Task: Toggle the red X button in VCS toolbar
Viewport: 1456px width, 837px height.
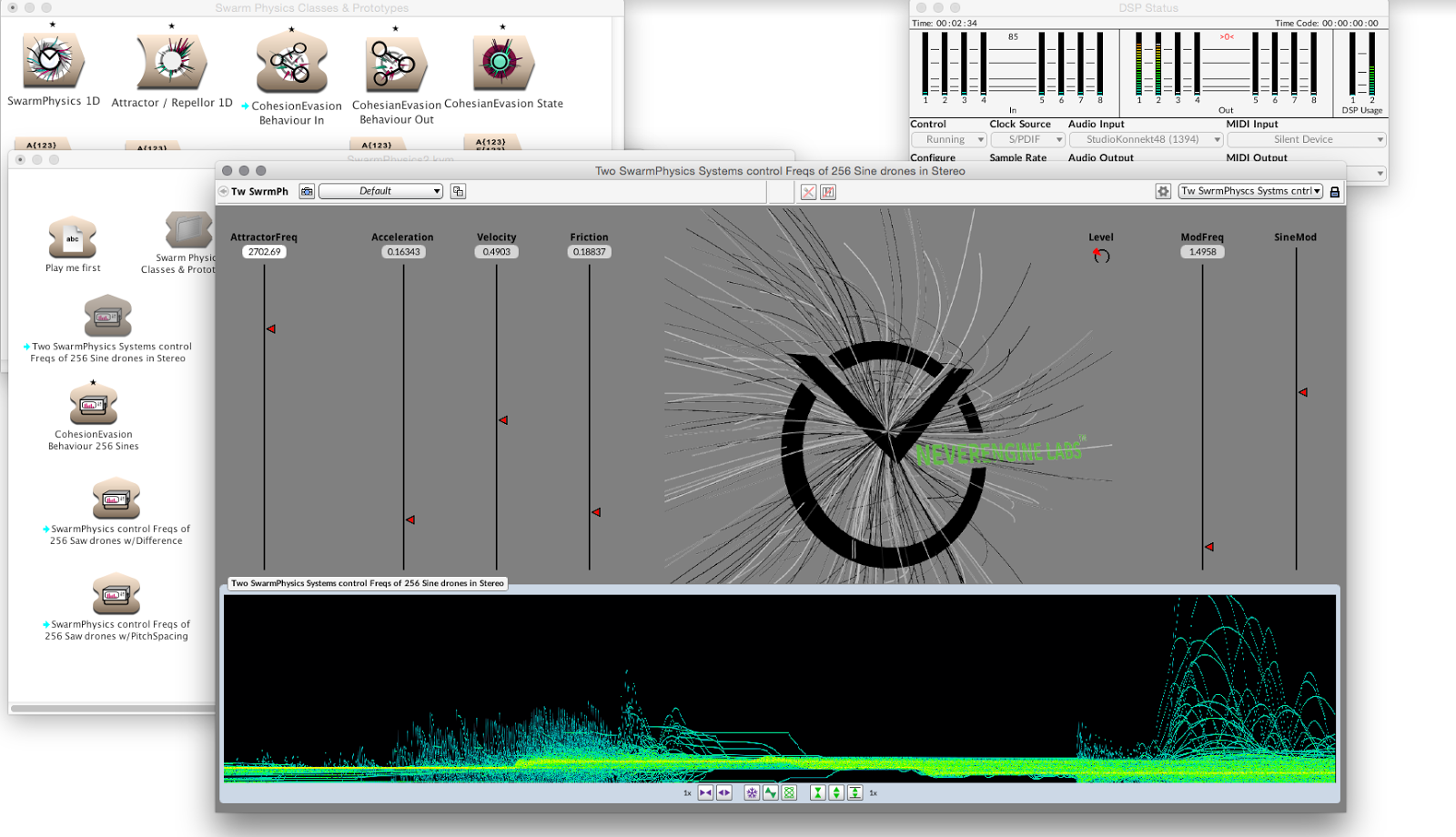Action: coord(808,192)
